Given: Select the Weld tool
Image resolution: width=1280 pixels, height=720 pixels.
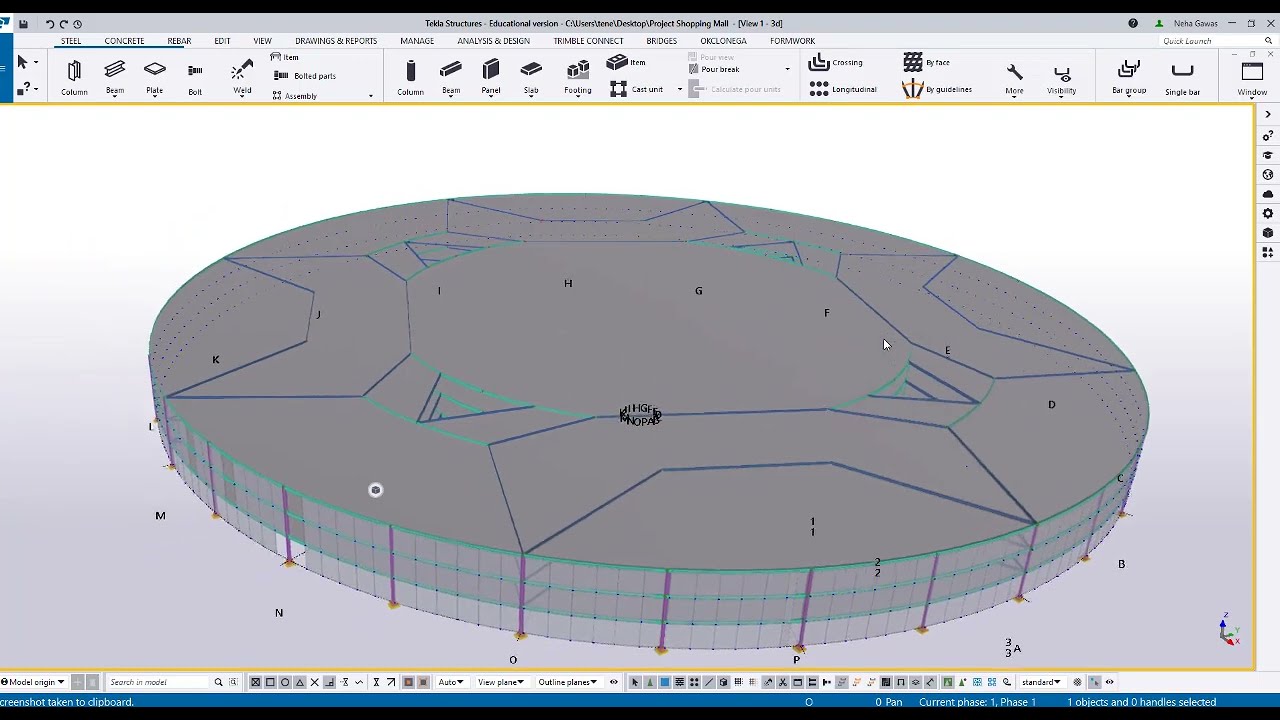Looking at the screenshot, I should point(242,78).
